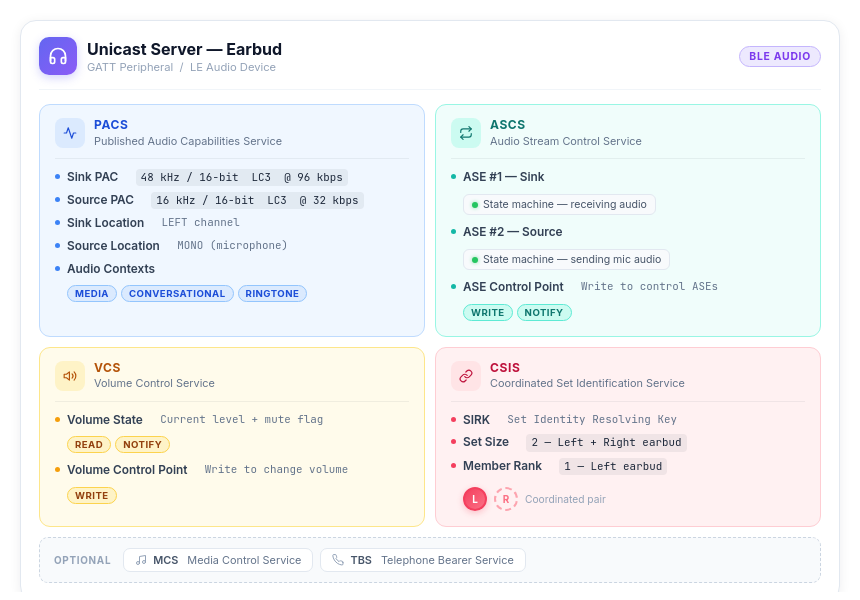This screenshot has height=600, width=860.
Task: Select the red L earbud circle
Action: (x=475, y=499)
